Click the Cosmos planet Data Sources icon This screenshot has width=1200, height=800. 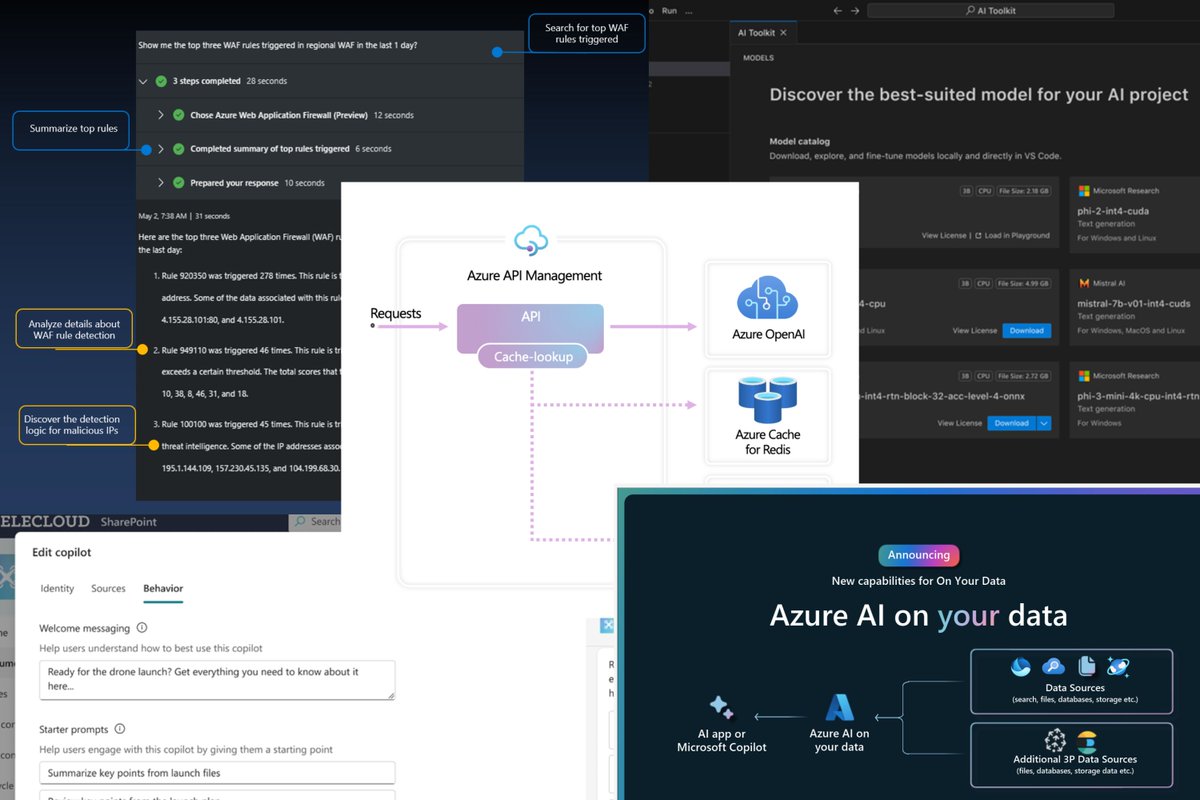tap(1117, 667)
